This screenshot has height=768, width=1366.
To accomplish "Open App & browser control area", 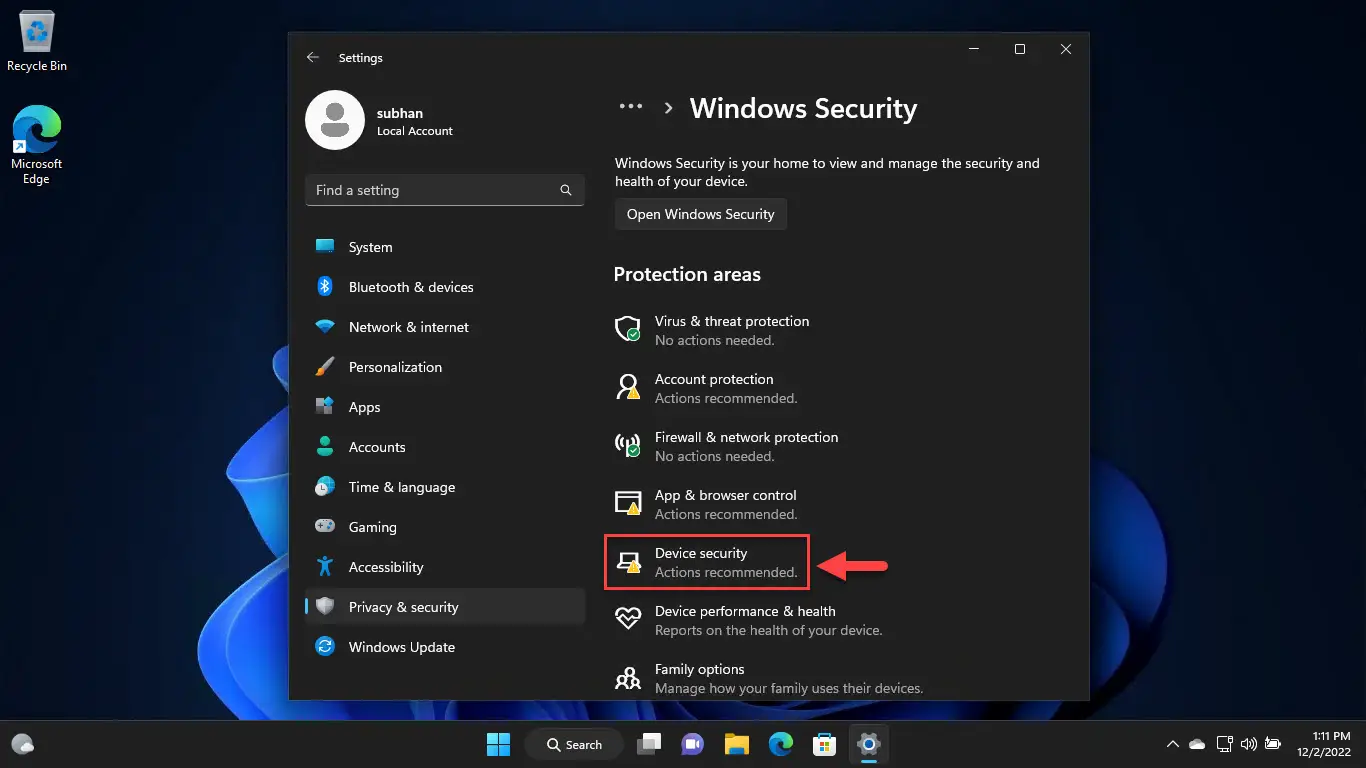I will 708,504.
